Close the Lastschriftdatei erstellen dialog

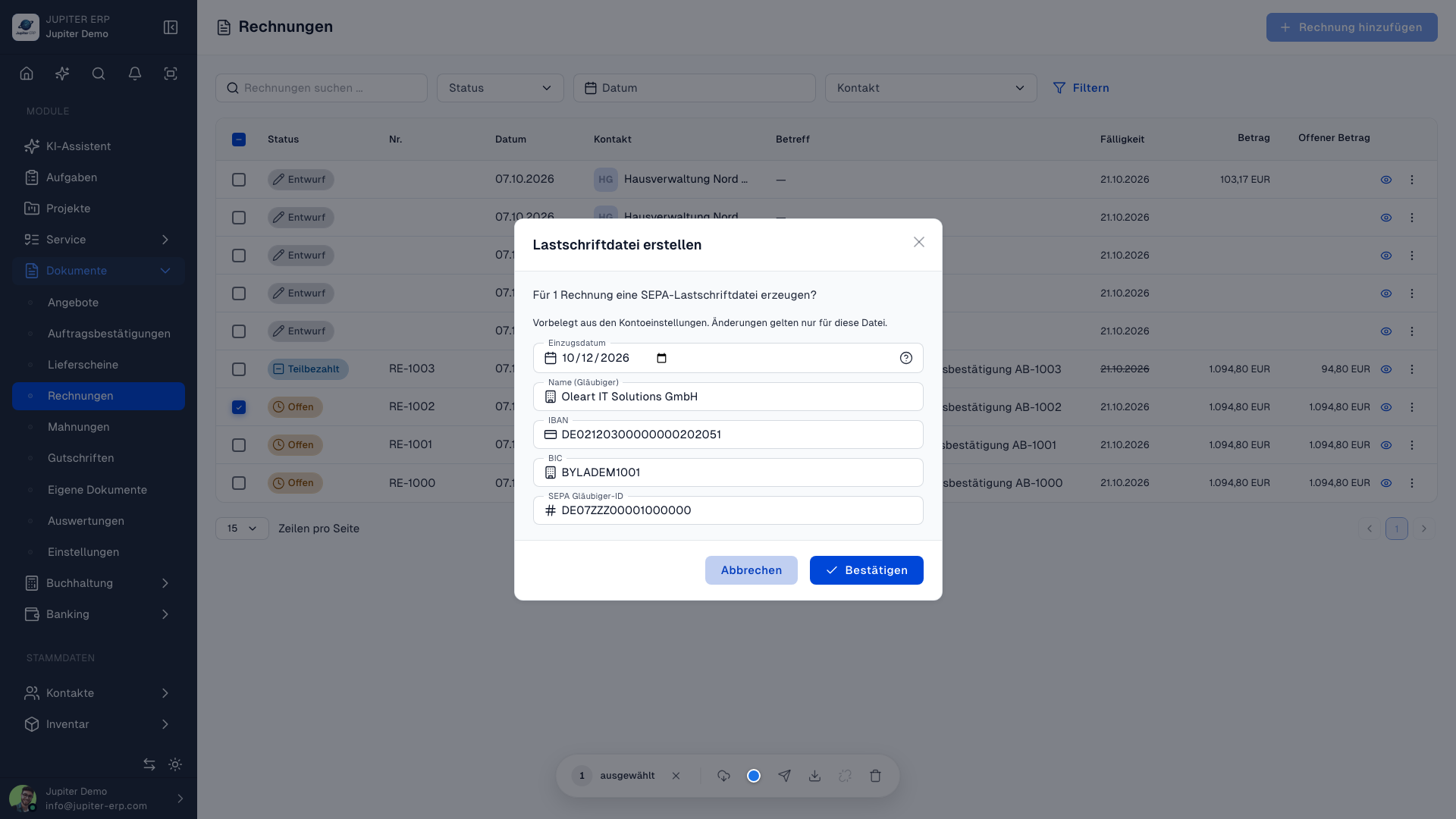coord(919,242)
